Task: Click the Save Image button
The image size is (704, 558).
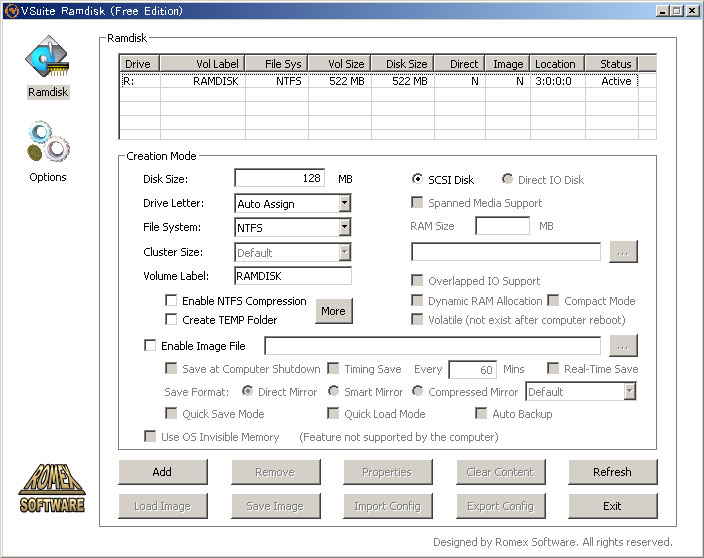Action: (x=276, y=506)
